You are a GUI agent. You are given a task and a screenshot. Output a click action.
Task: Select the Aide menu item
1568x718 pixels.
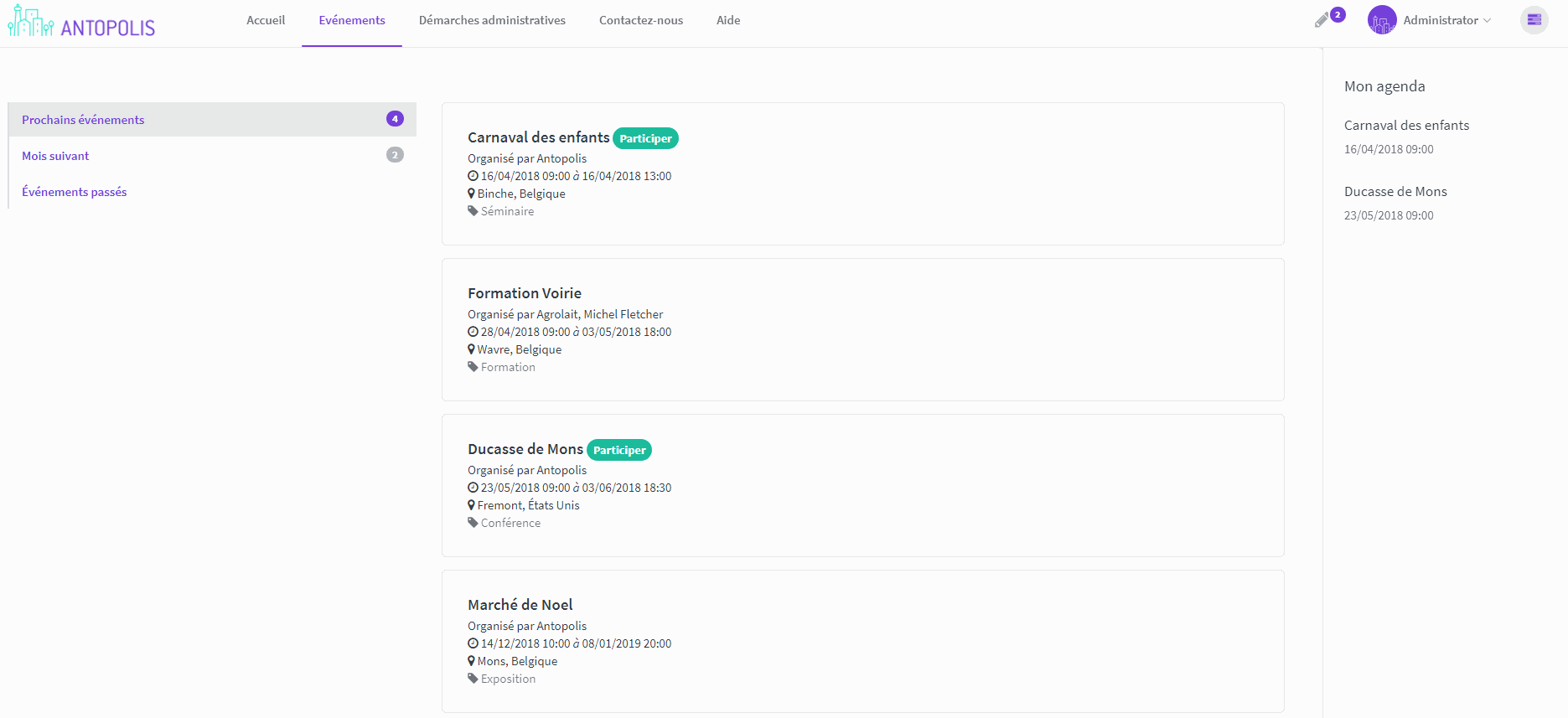(728, 20)
